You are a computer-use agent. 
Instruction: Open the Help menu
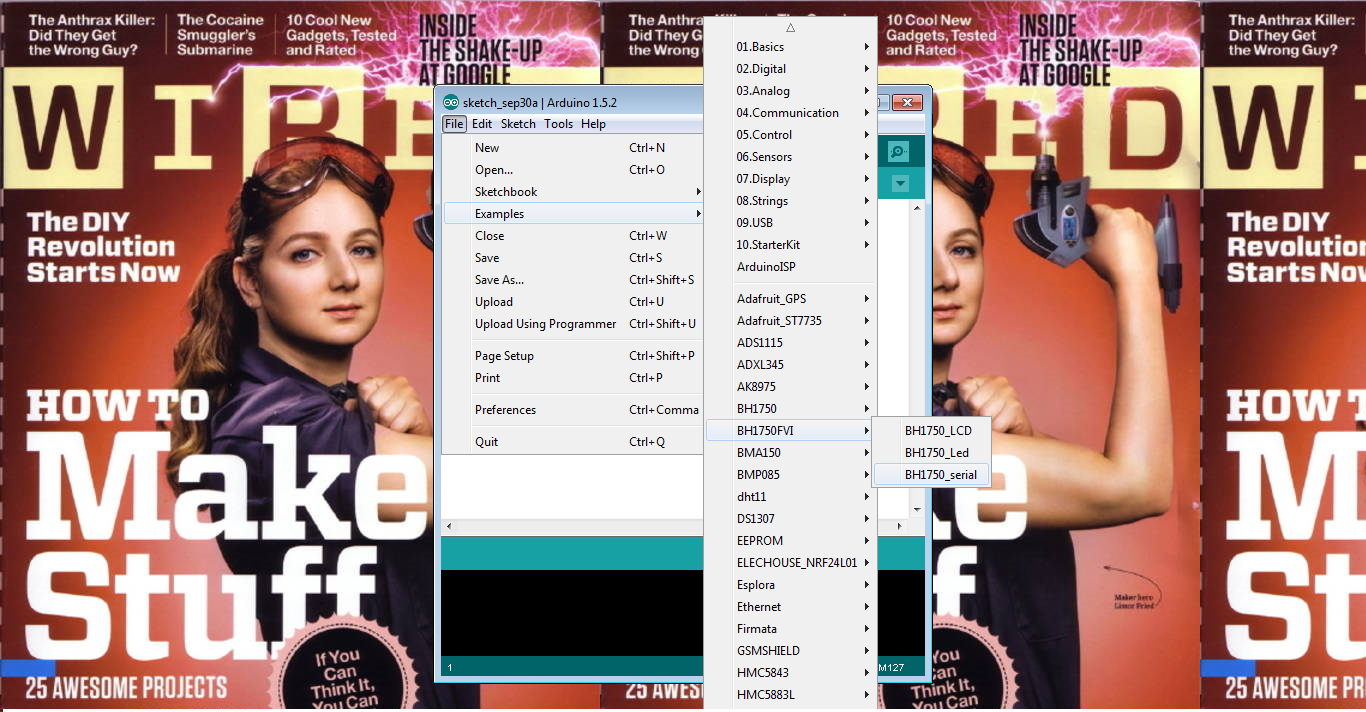[x=593, y=124]
